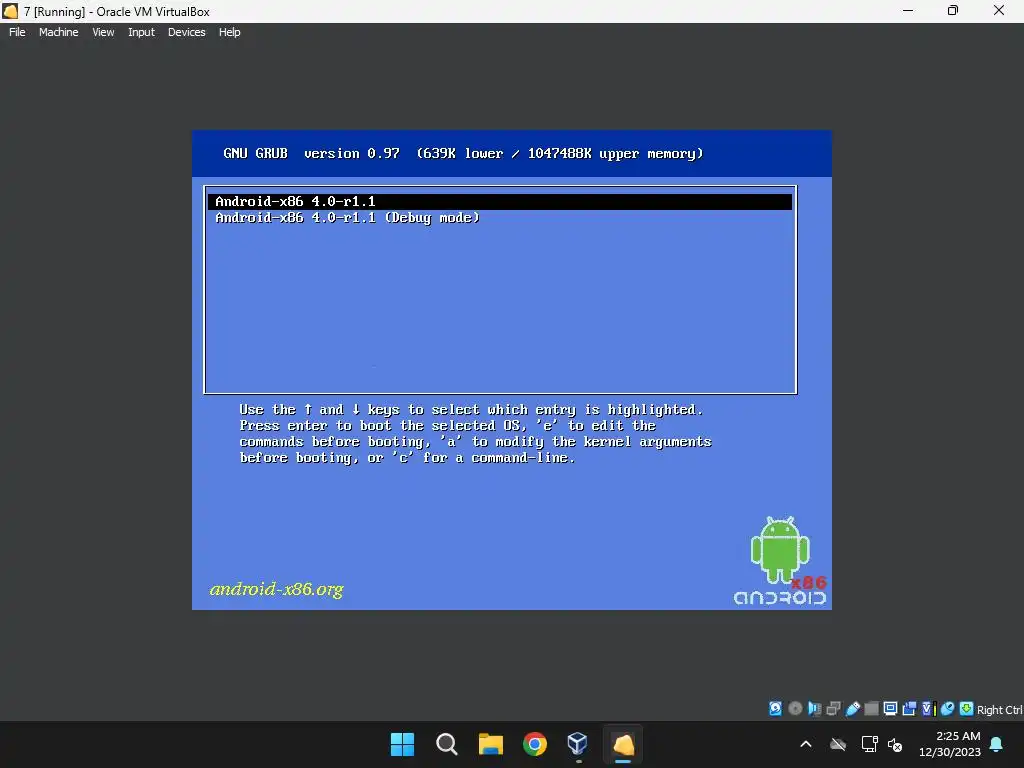The image size is (1024, 768).
Task: Click the android-x86.org text in GRUB
Action: 276,589
